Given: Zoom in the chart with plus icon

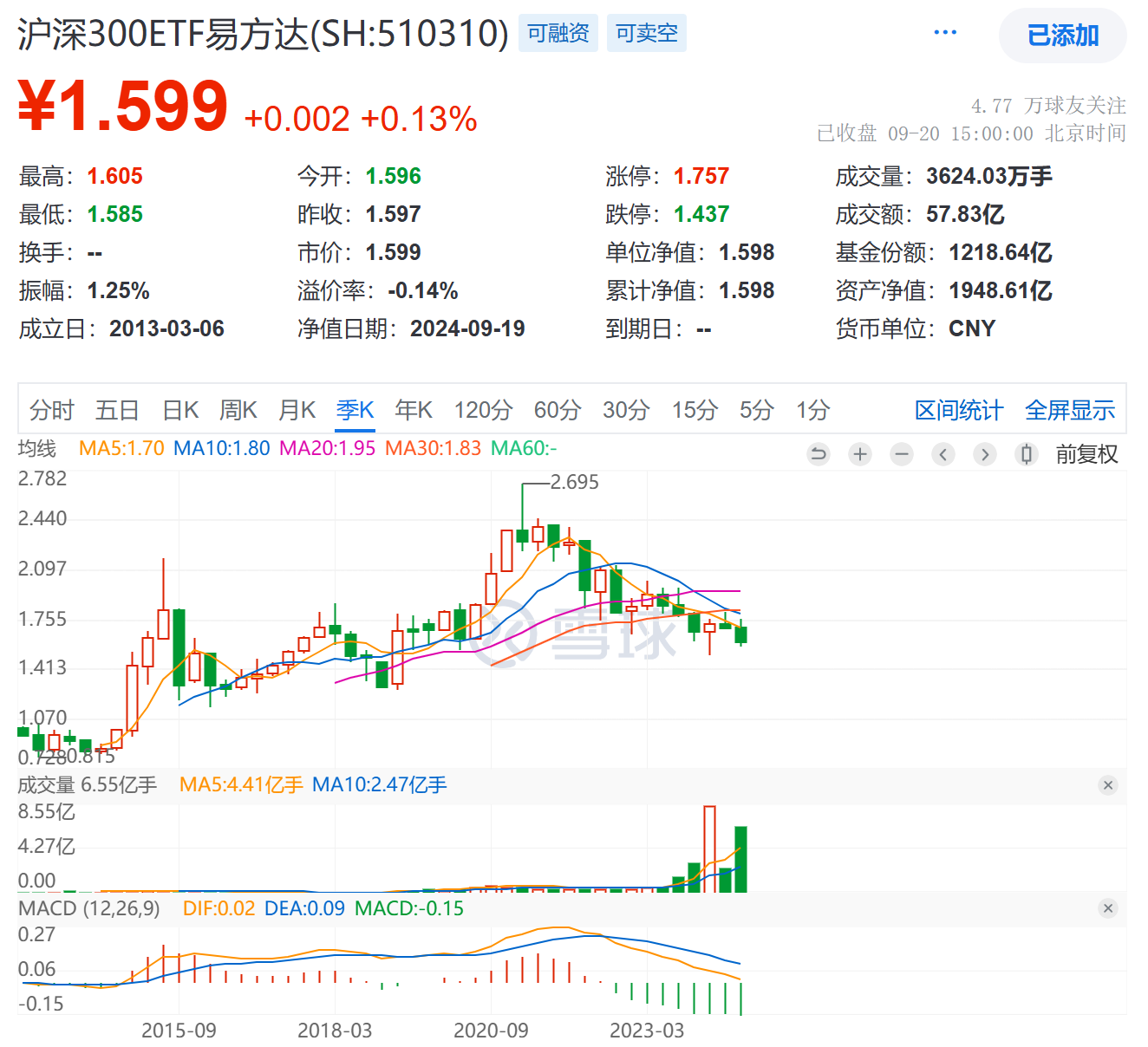Looking at the screenshot, I should 860,454.
